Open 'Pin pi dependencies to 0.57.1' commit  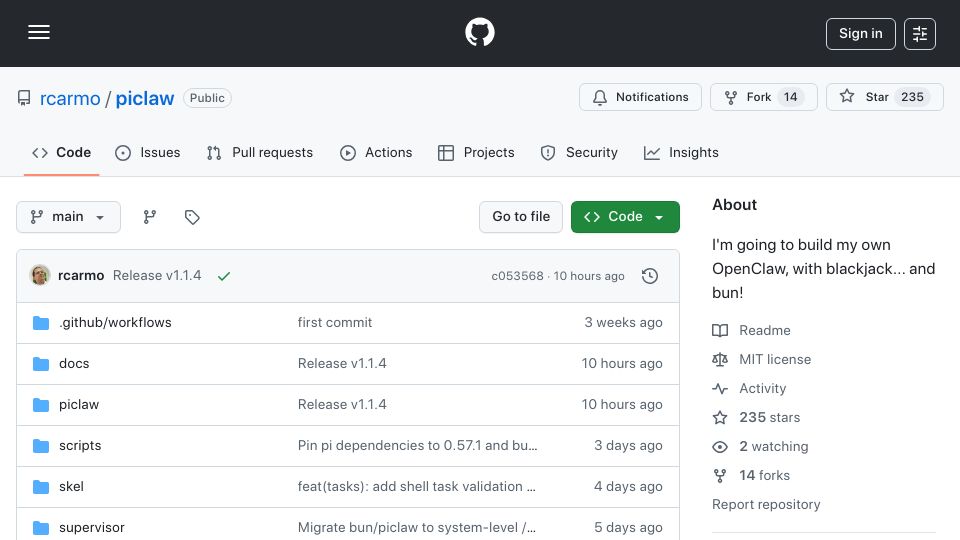coord(418,446)
